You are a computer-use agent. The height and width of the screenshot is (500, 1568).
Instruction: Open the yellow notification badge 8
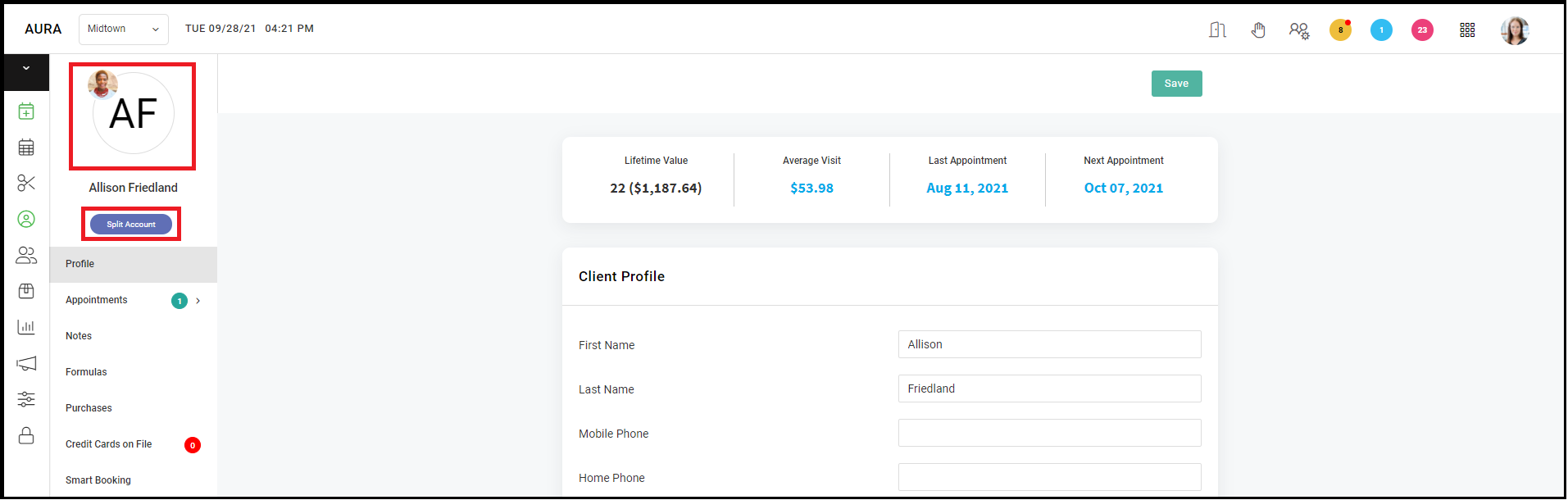pos(1340,30)
